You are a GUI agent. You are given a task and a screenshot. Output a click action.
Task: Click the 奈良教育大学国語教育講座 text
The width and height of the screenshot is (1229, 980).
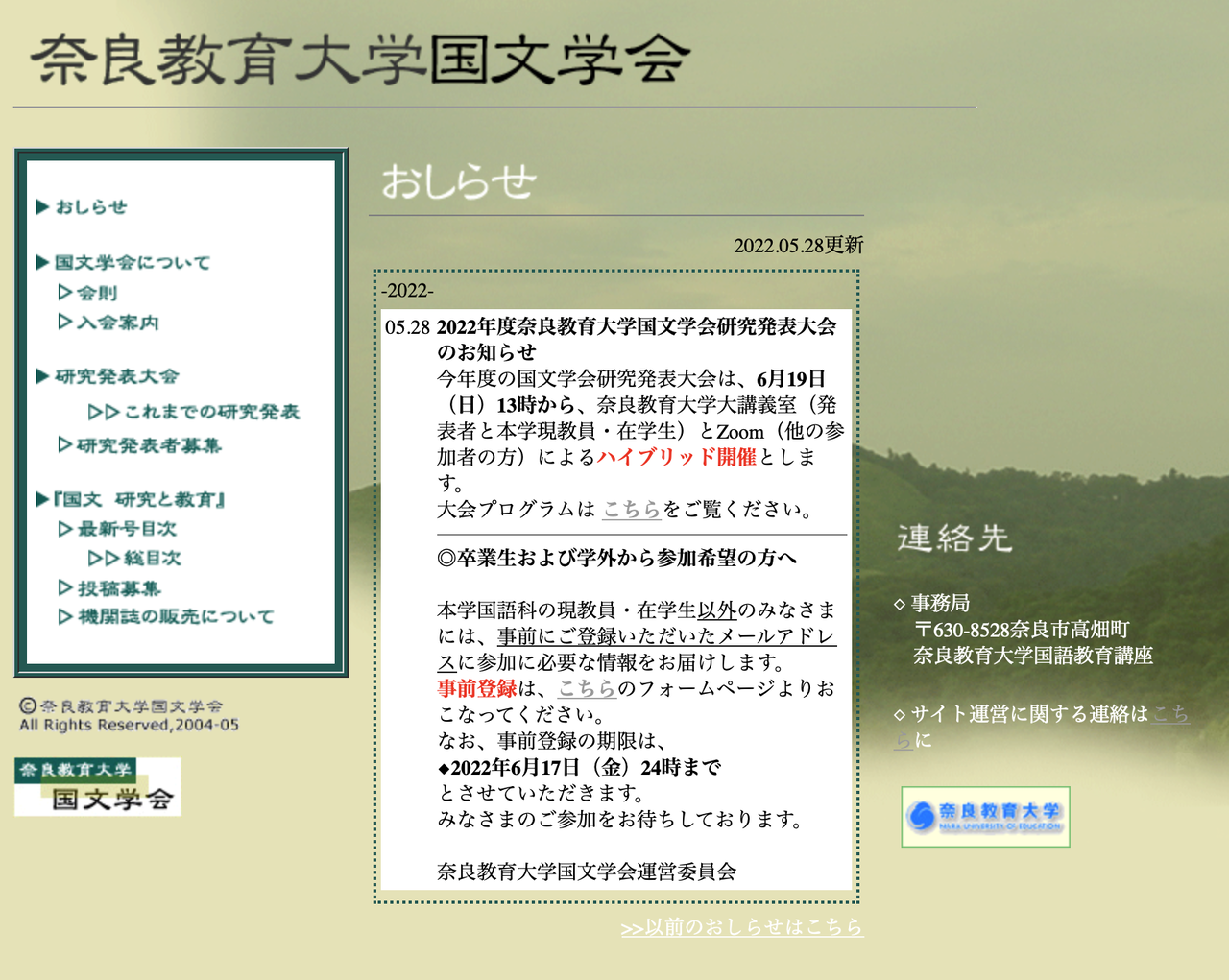pos(1033,656)
